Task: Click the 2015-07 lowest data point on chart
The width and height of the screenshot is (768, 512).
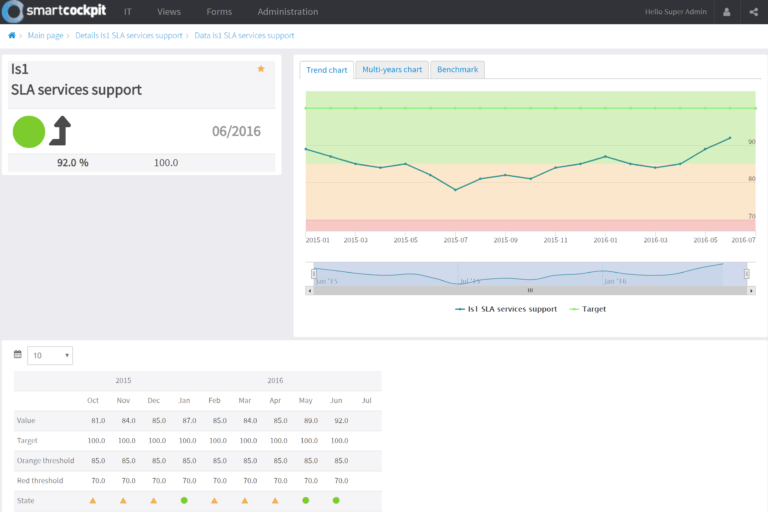Action: (456, 190)
